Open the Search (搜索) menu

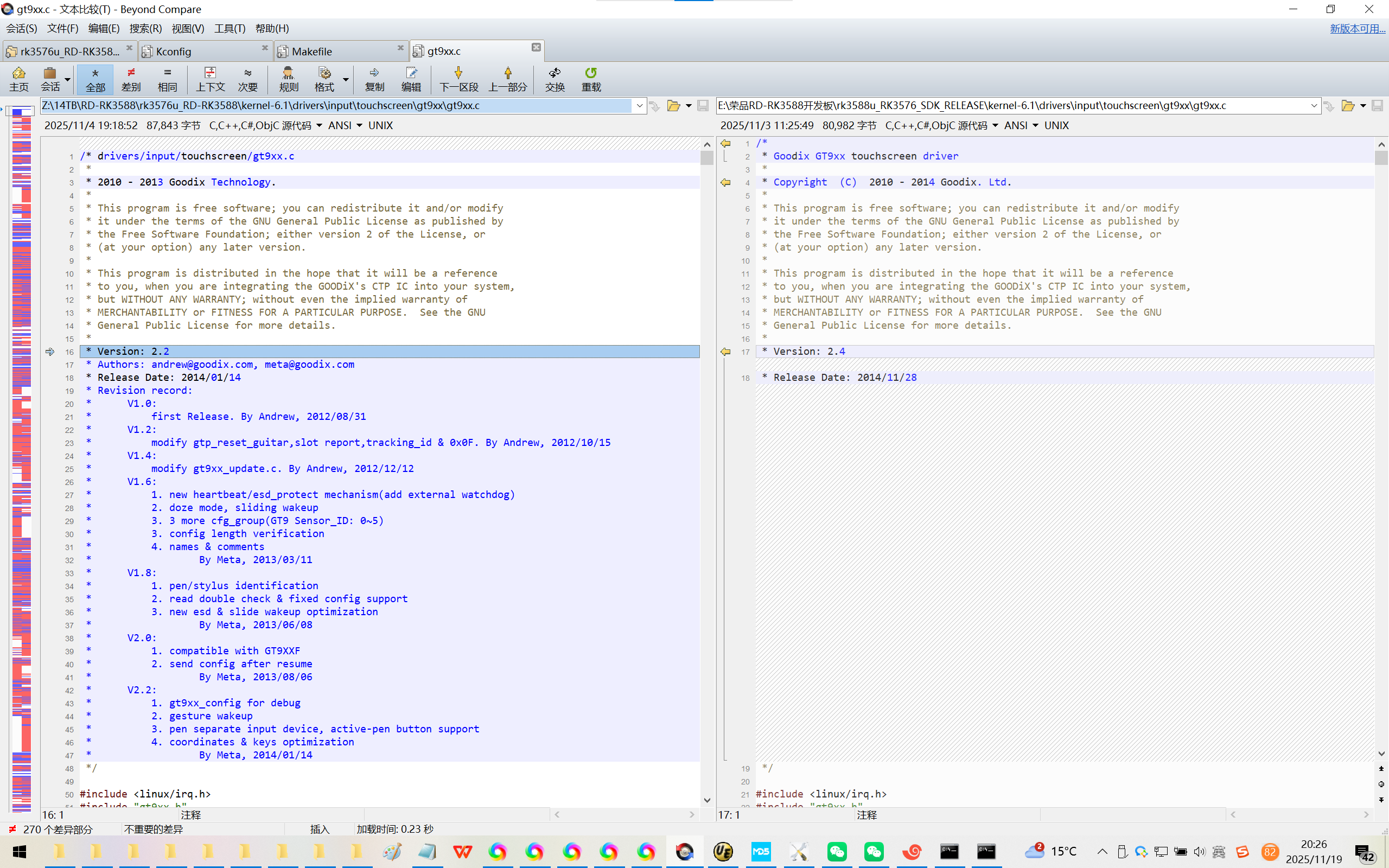(145, 28)
